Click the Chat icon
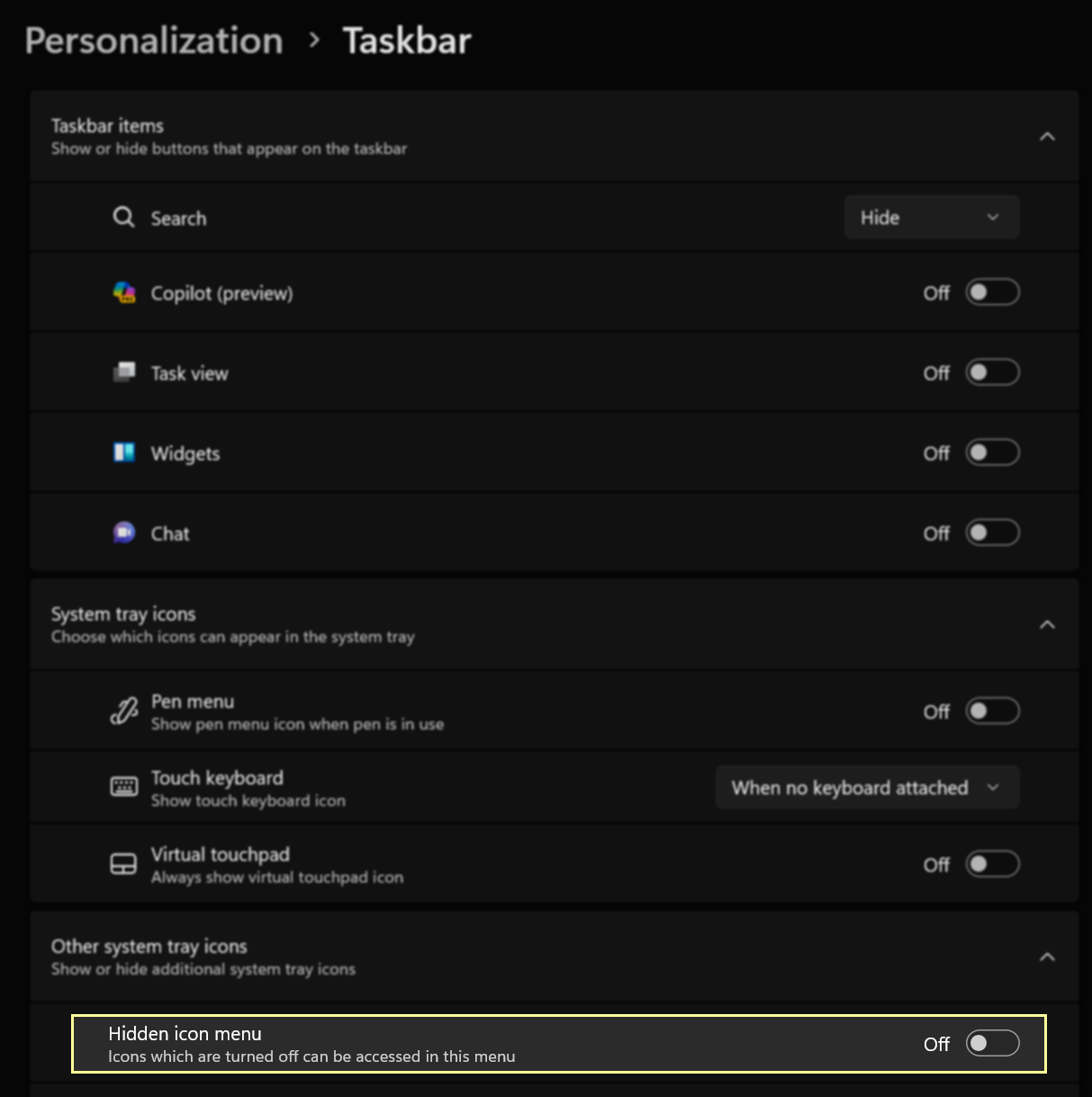This screenshot has height=1097, width=1092. pos(124,532)
